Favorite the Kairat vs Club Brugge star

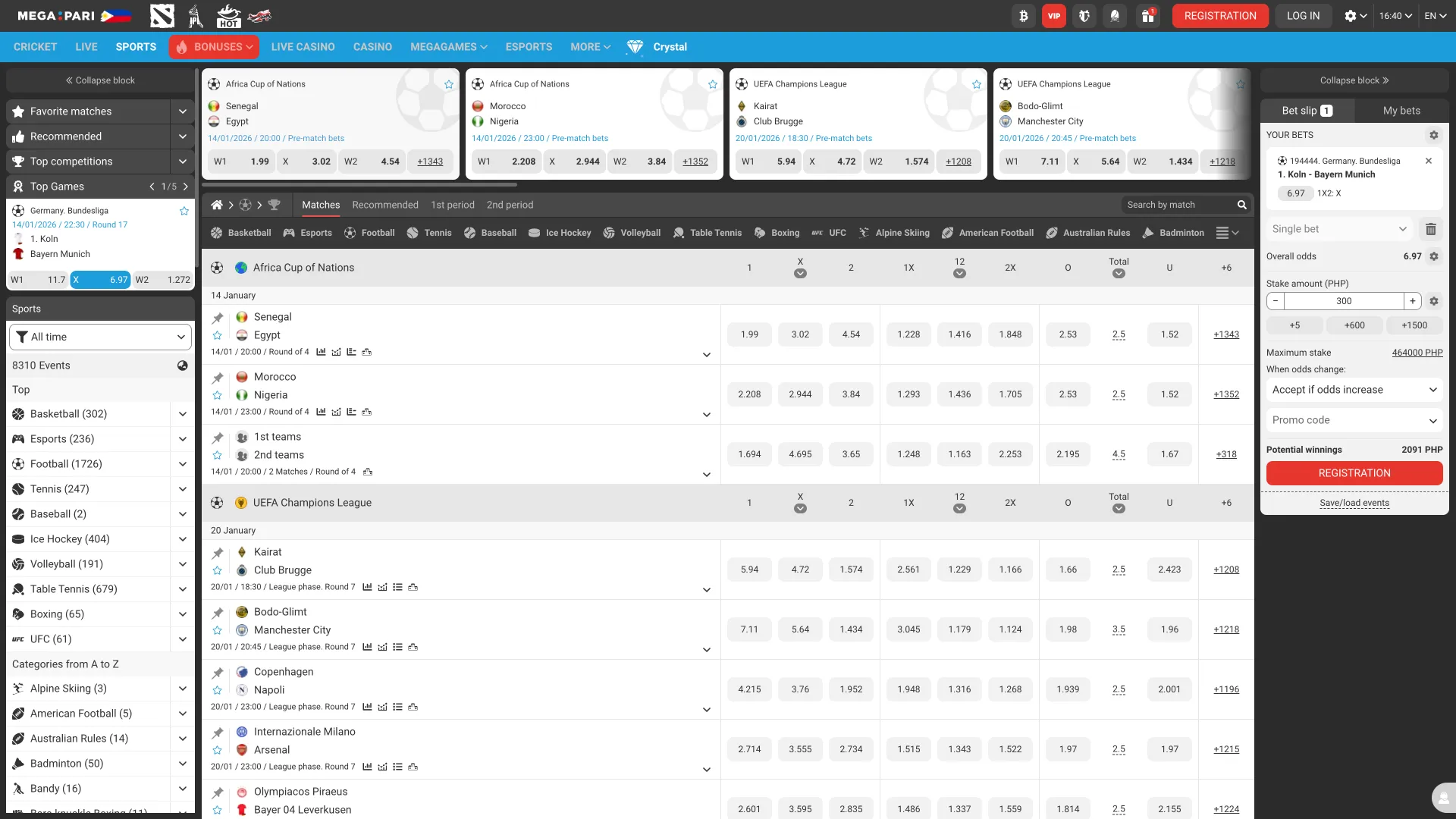[x=218, y=570]
